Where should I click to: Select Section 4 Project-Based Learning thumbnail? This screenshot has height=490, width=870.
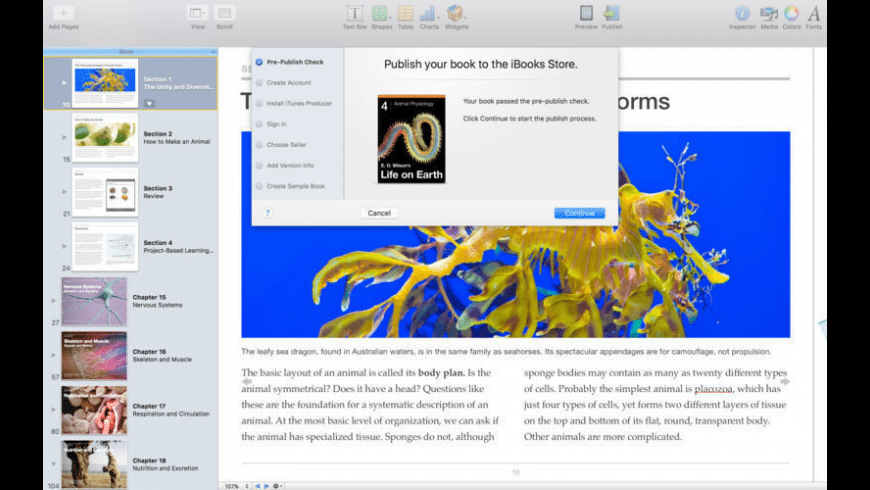click(105, 246)
